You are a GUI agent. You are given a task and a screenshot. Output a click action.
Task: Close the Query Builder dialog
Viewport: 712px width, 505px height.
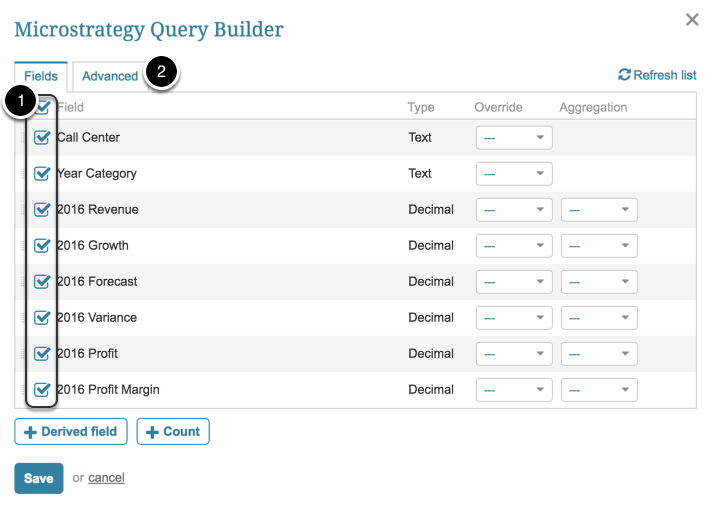coord(692,20)
